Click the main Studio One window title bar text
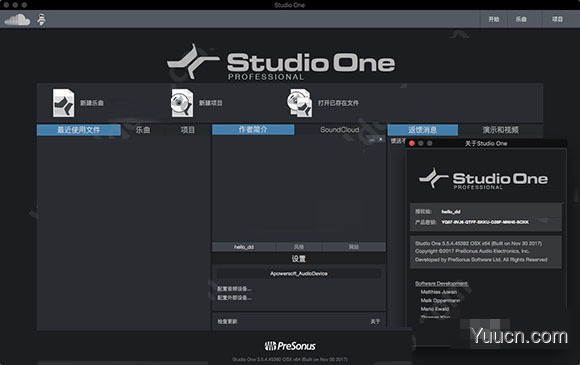Image resolution: width=580 pixels, height=365 pixels. pos(290,5)
